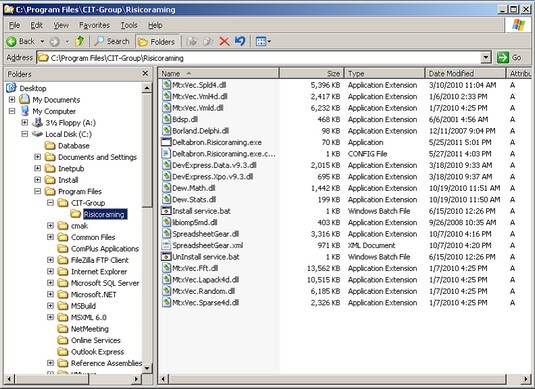Open the Views dropdown button
This screenshot has height=389, width=535.
pyautogui.click(x=263, y=42)
